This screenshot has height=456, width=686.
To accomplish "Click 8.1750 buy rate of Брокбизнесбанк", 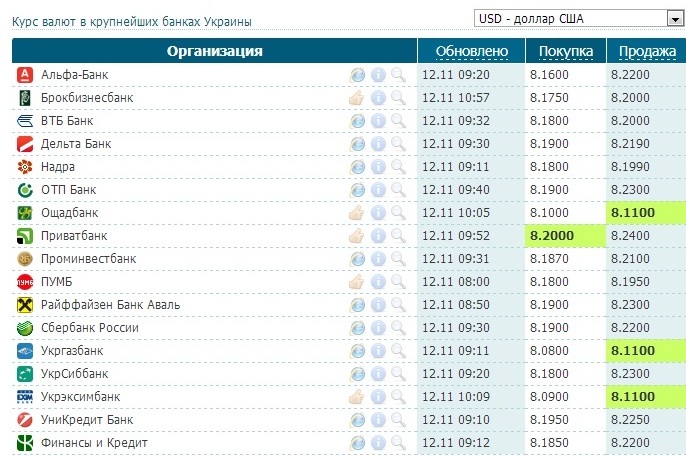I will (x=549, y=98).
